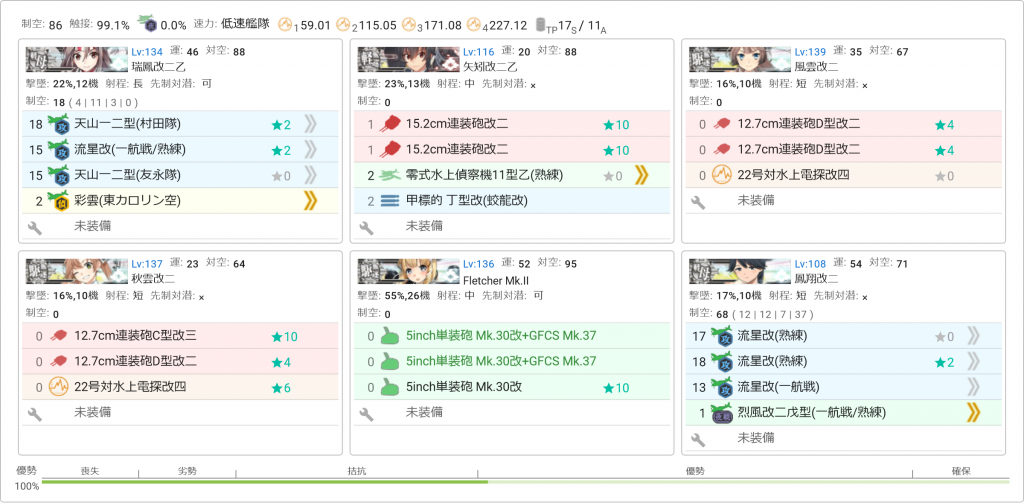
Task: Click the torpedo bomber icon for 天山一二型(村田隊)
Action: coord(58,125)
